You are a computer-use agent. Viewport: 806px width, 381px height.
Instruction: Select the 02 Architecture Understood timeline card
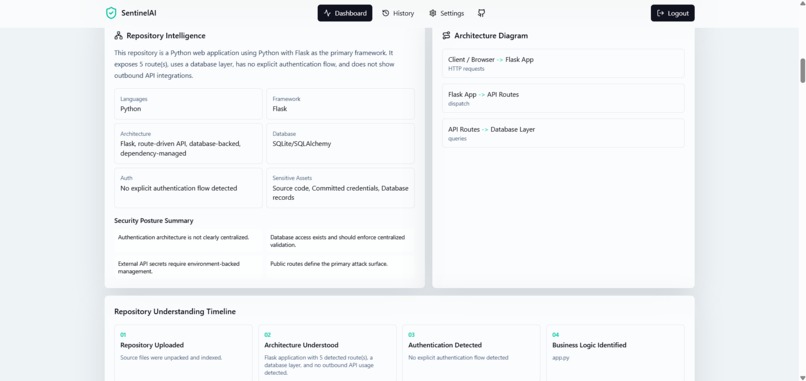tap(327, 353)
